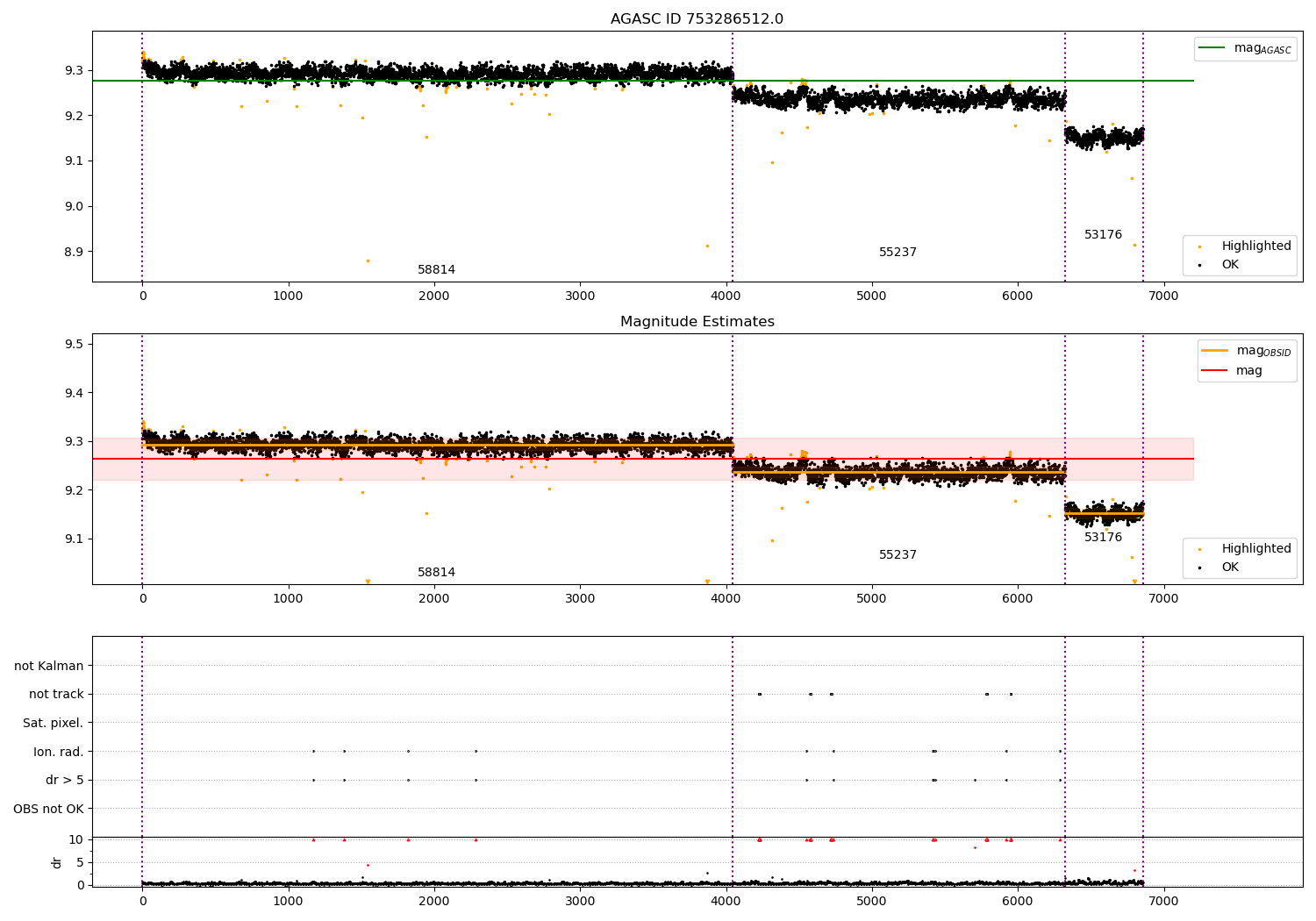The width and height of the screenshot is (1316, 921).
Task: Select the orange mag OBSID legend entry
Action: pyautogui.click(x=1247, y=351)
